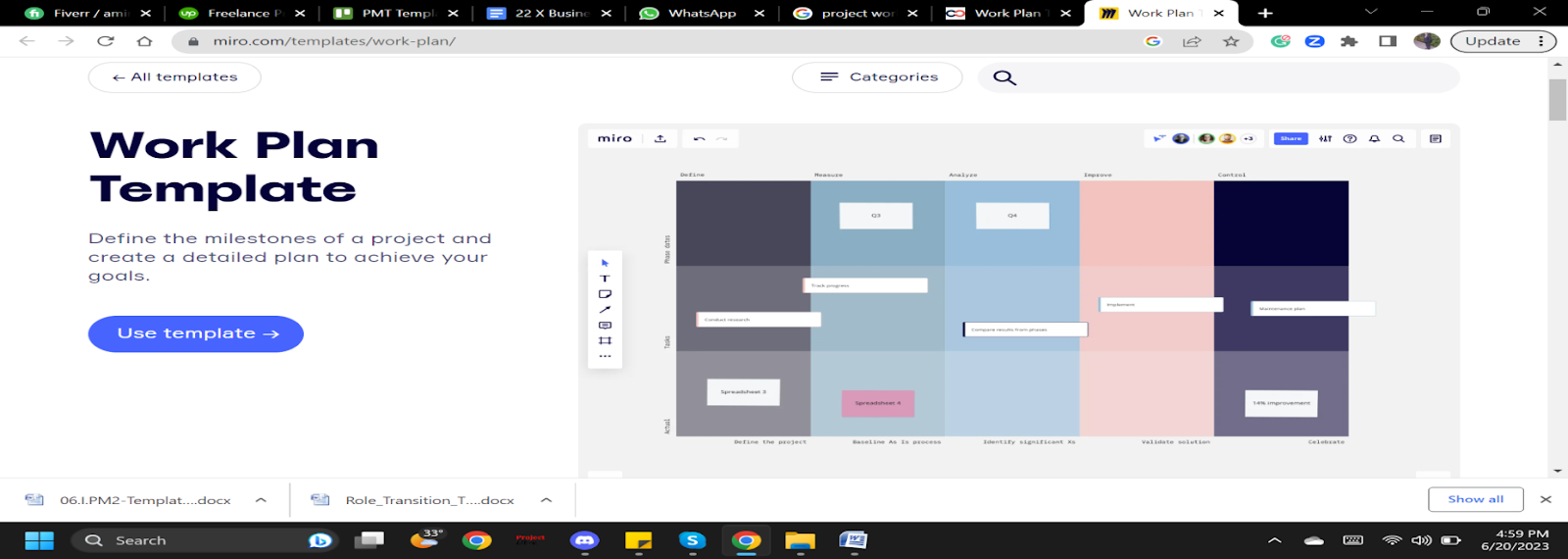
Task: Select the comment tool in Miro toolbar
Action: tap(605, 325)
